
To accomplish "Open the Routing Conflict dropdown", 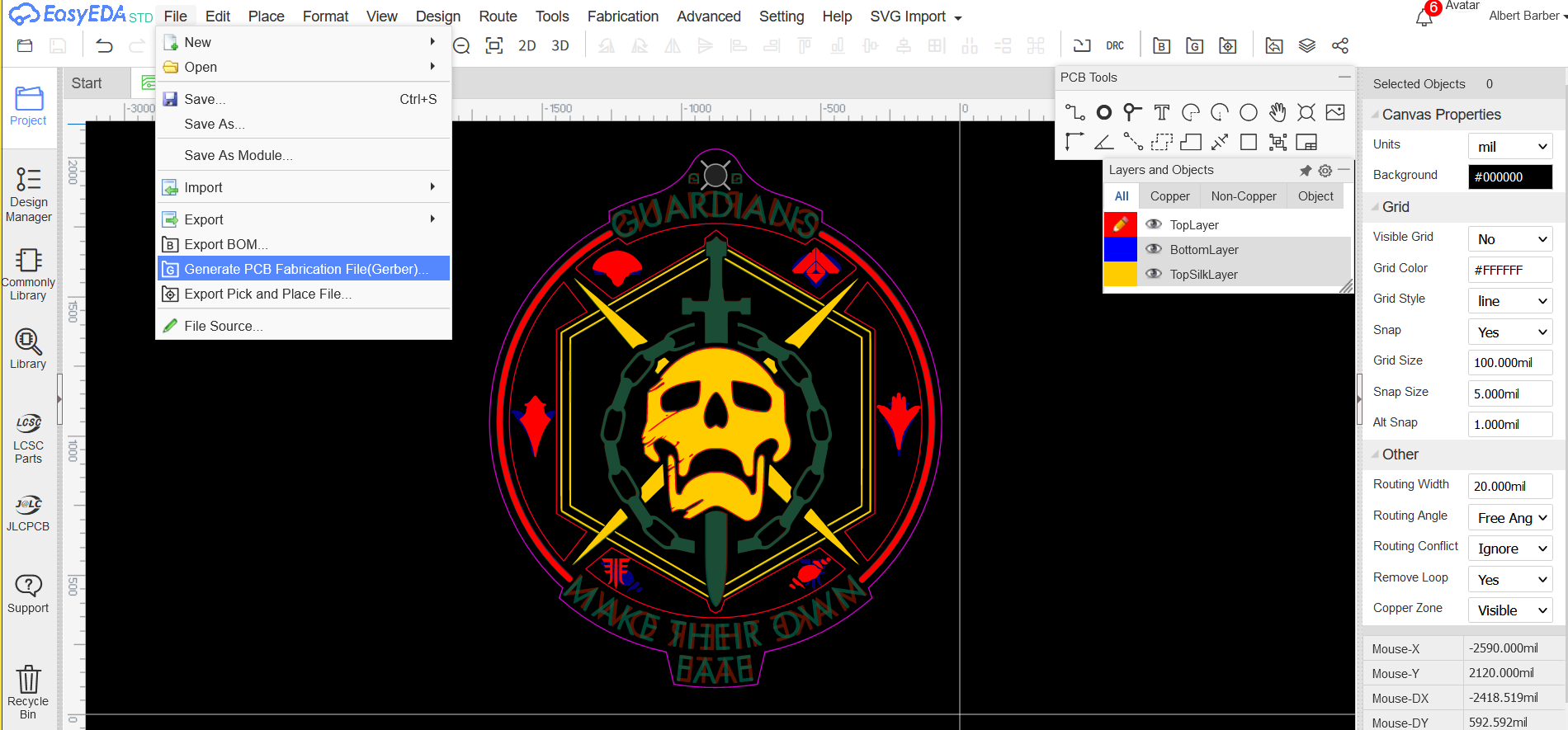I will (x=1510, y=549).
